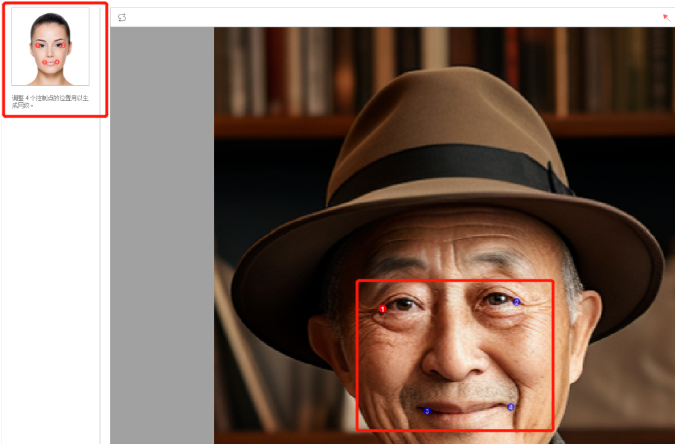Screen dimensions: 675x444
Task: Select blue control point 3 at mouth corner
Action: [427, 410]
